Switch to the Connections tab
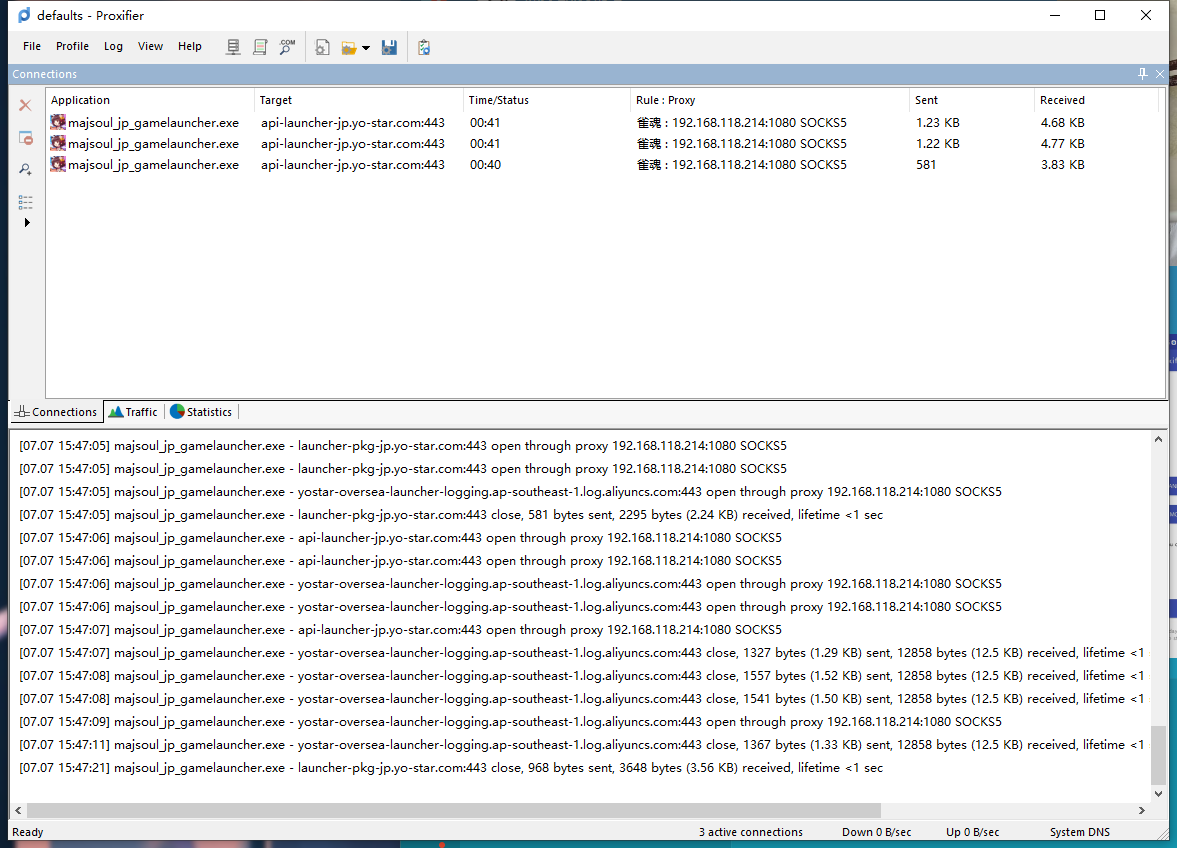The width and height of the screenshot is (1177, 848). (56, 412)
